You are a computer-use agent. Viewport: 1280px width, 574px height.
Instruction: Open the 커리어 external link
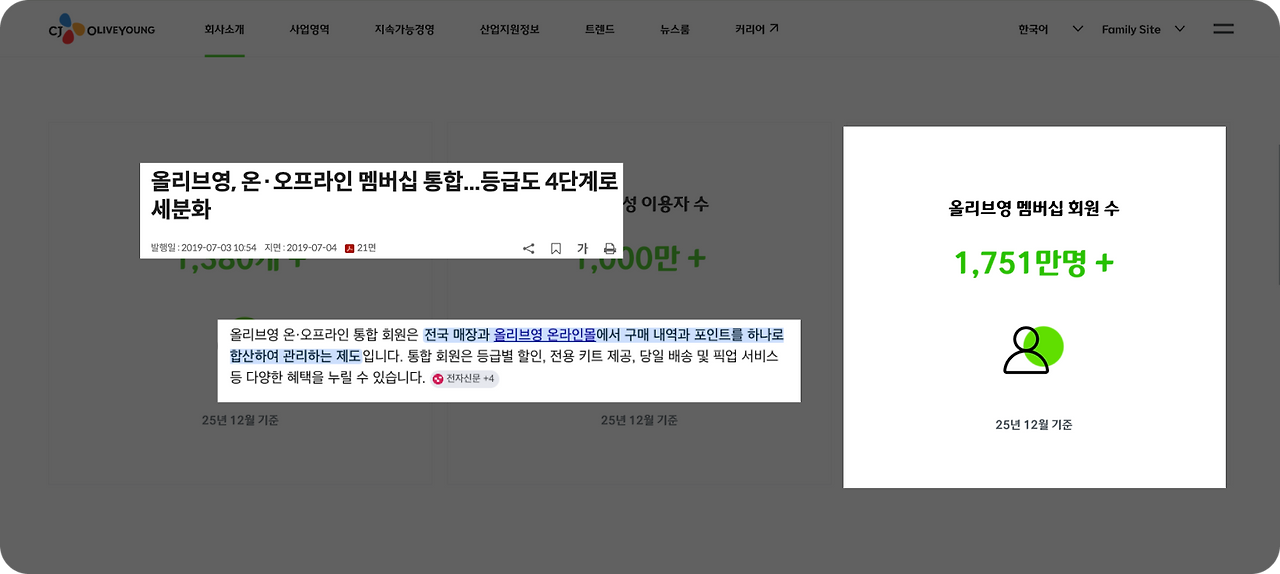pos(756,29)
